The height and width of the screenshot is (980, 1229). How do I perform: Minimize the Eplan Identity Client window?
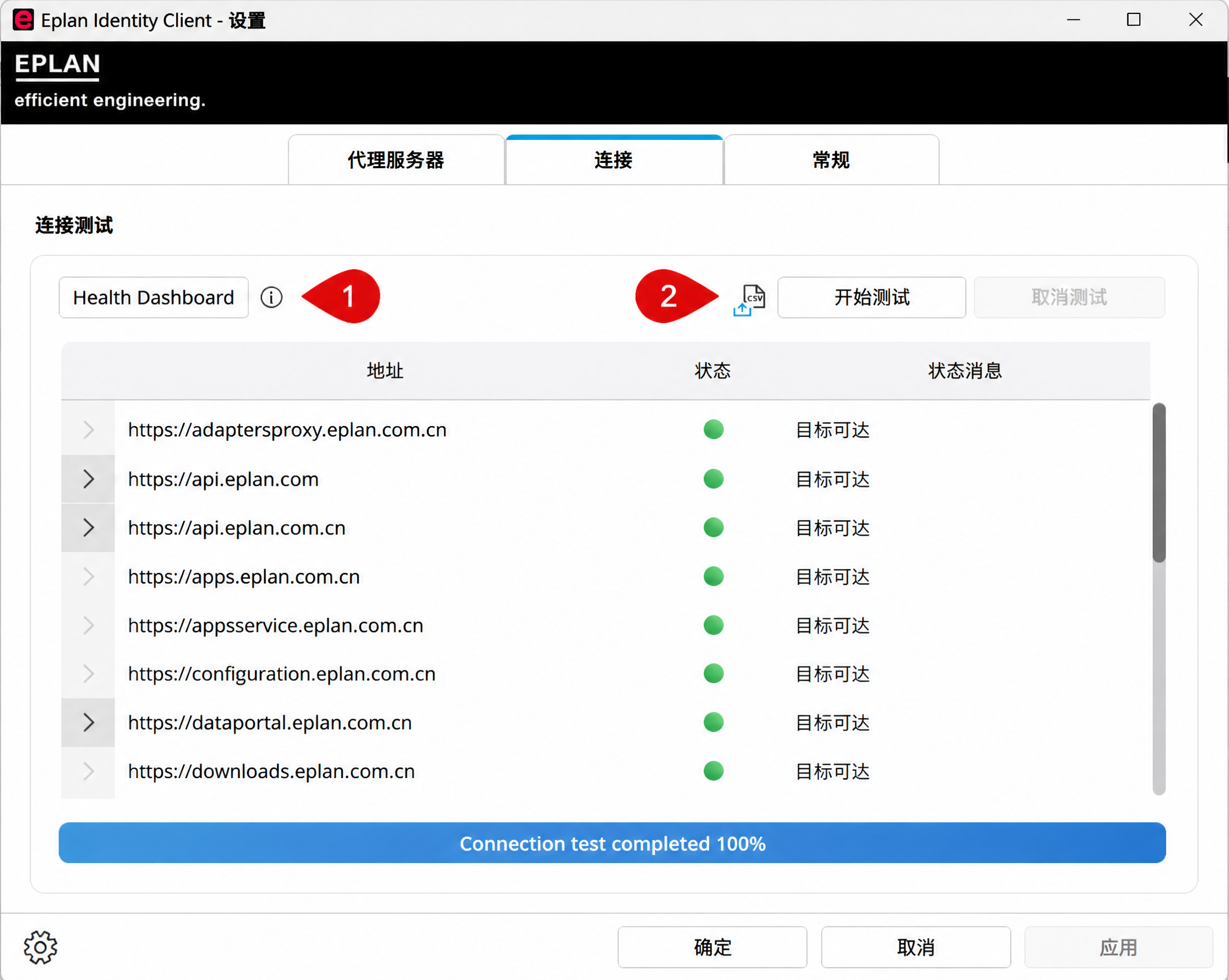pyautogui.click(x=1073, y=20)
